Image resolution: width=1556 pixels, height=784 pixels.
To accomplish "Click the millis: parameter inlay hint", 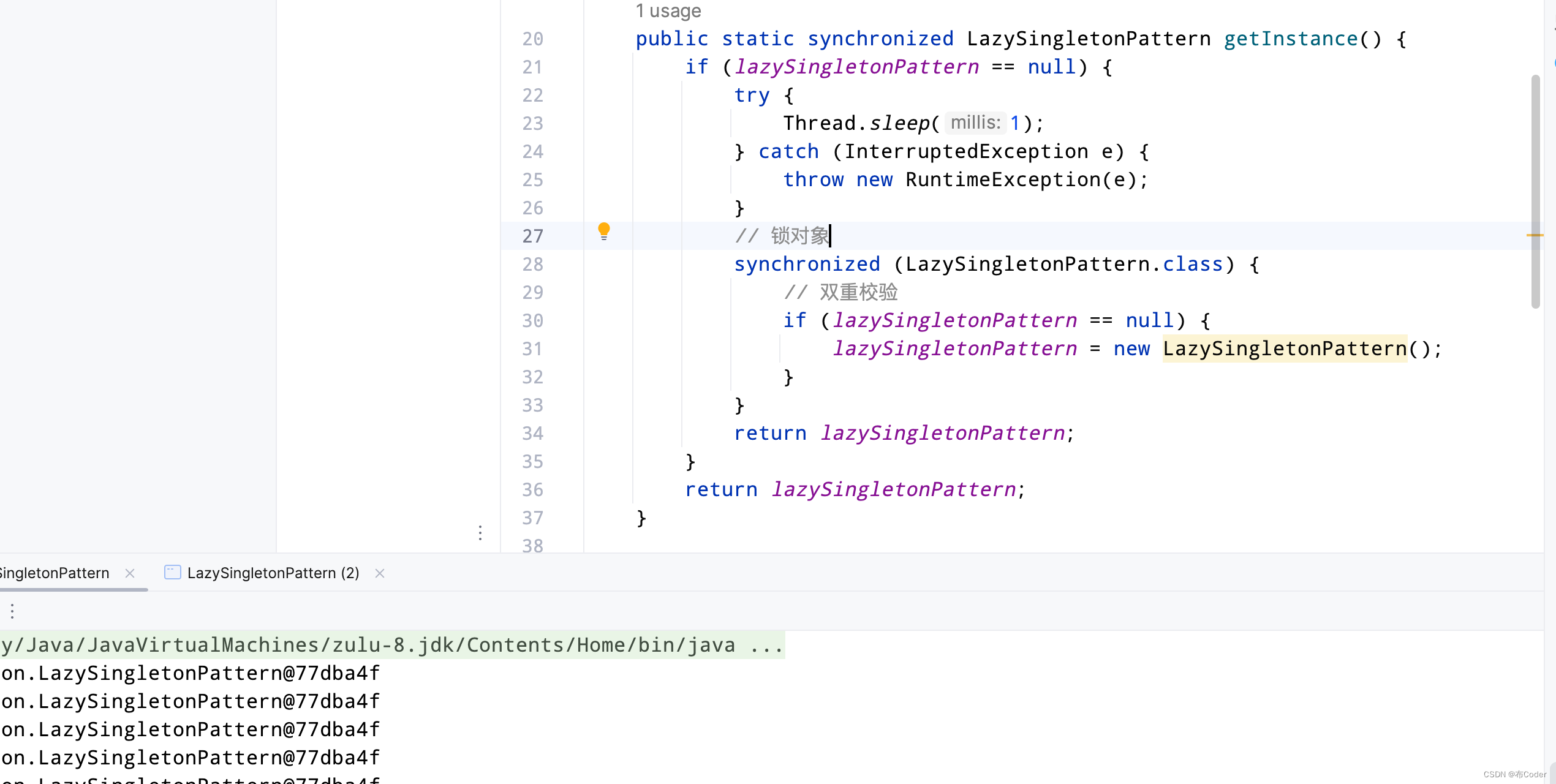I will (975, 123).
